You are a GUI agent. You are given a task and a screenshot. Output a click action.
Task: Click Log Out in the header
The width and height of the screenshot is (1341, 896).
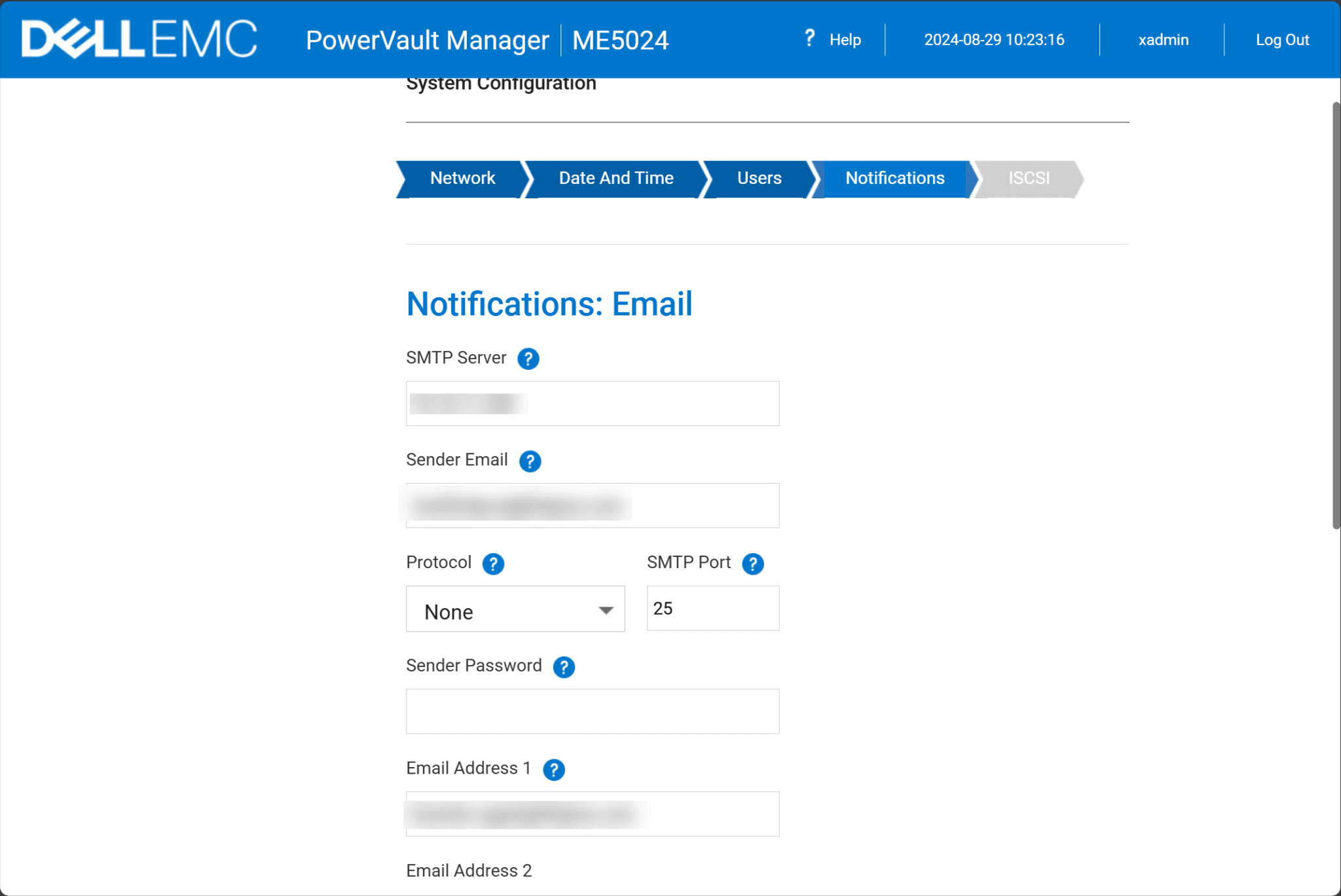click(x=1281, y=40)
